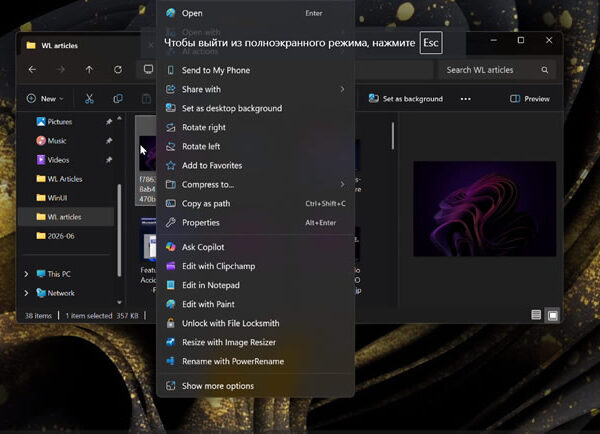Image resolution: width=600 pixels, height=434 pixels.
Task: Open Compress to... submenu
Action: point(255,185)
